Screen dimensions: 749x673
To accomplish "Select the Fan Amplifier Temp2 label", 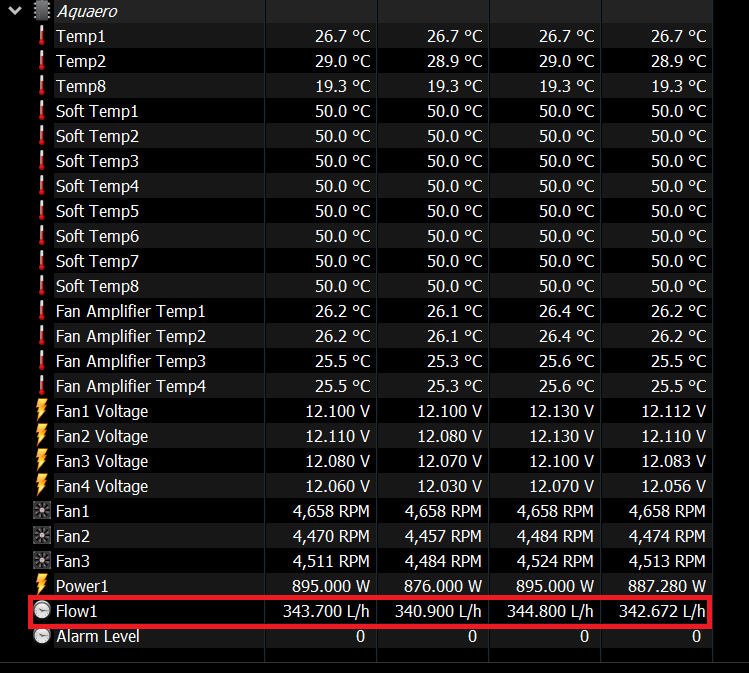I will (131, 336).
